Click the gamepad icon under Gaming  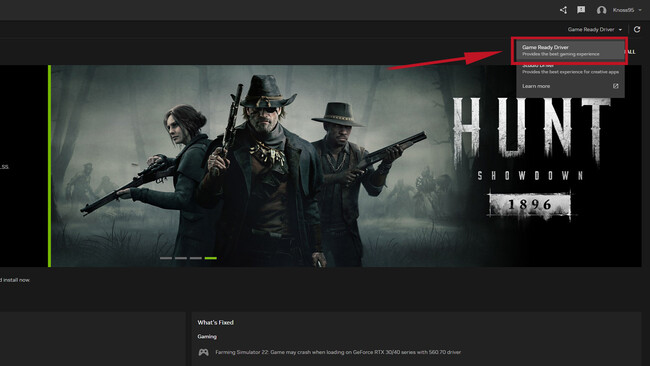tap(203, 352)
